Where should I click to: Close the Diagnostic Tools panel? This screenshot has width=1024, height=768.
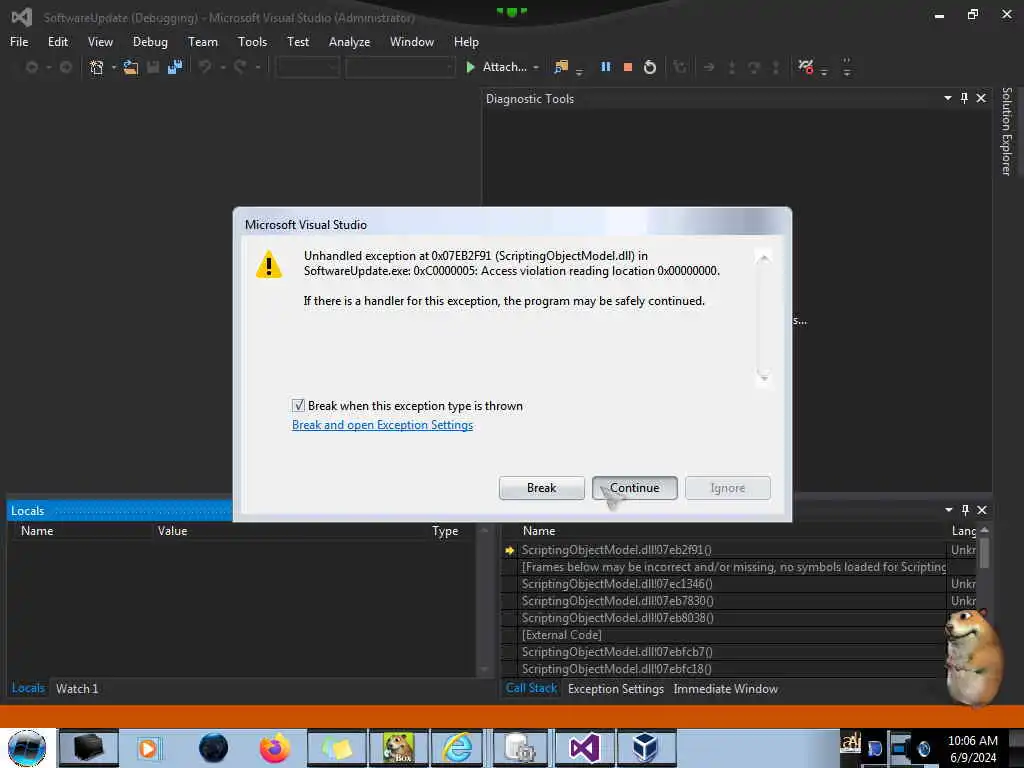coord(981,98)
